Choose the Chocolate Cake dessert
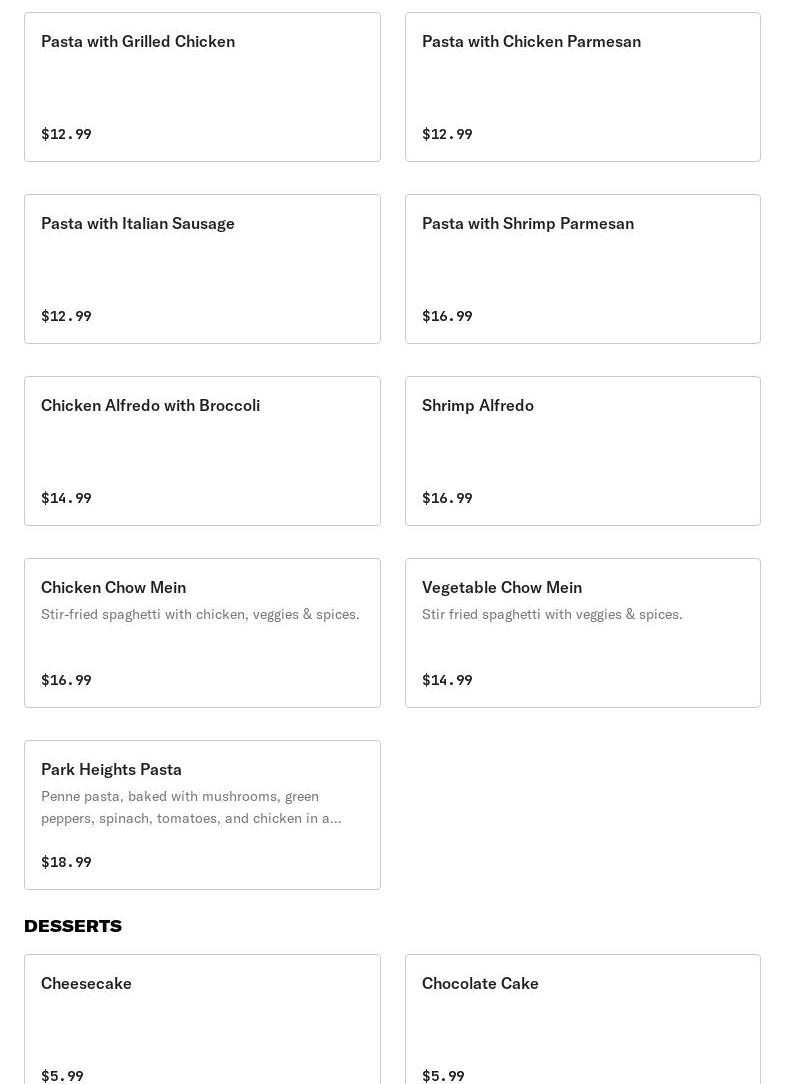 coord(583,1019)
